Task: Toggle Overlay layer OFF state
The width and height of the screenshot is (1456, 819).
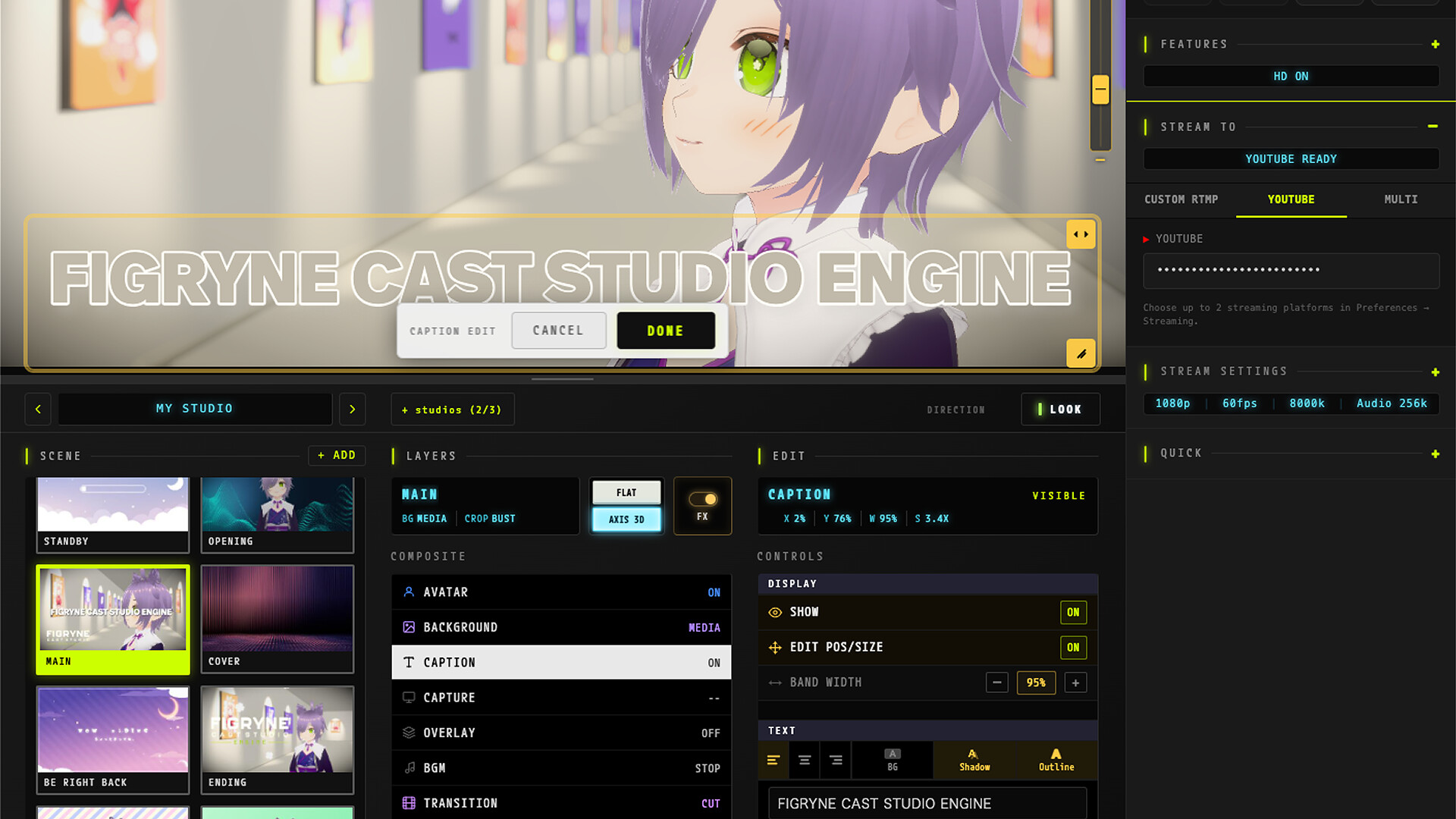Action: pyautogui.click(x=711, y=733)
